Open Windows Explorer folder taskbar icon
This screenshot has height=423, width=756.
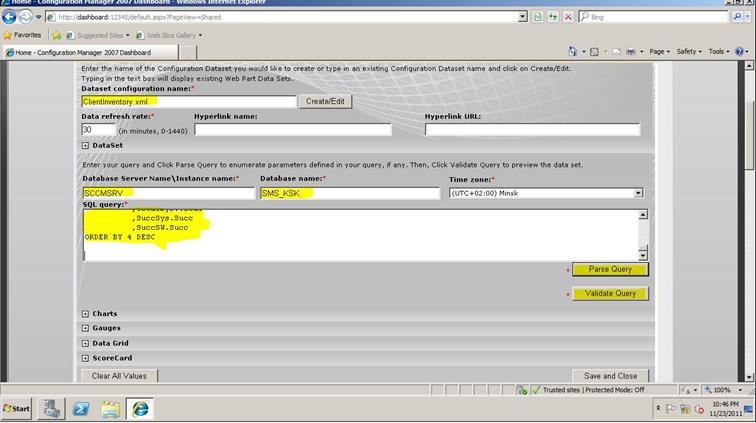coord(110,409)
